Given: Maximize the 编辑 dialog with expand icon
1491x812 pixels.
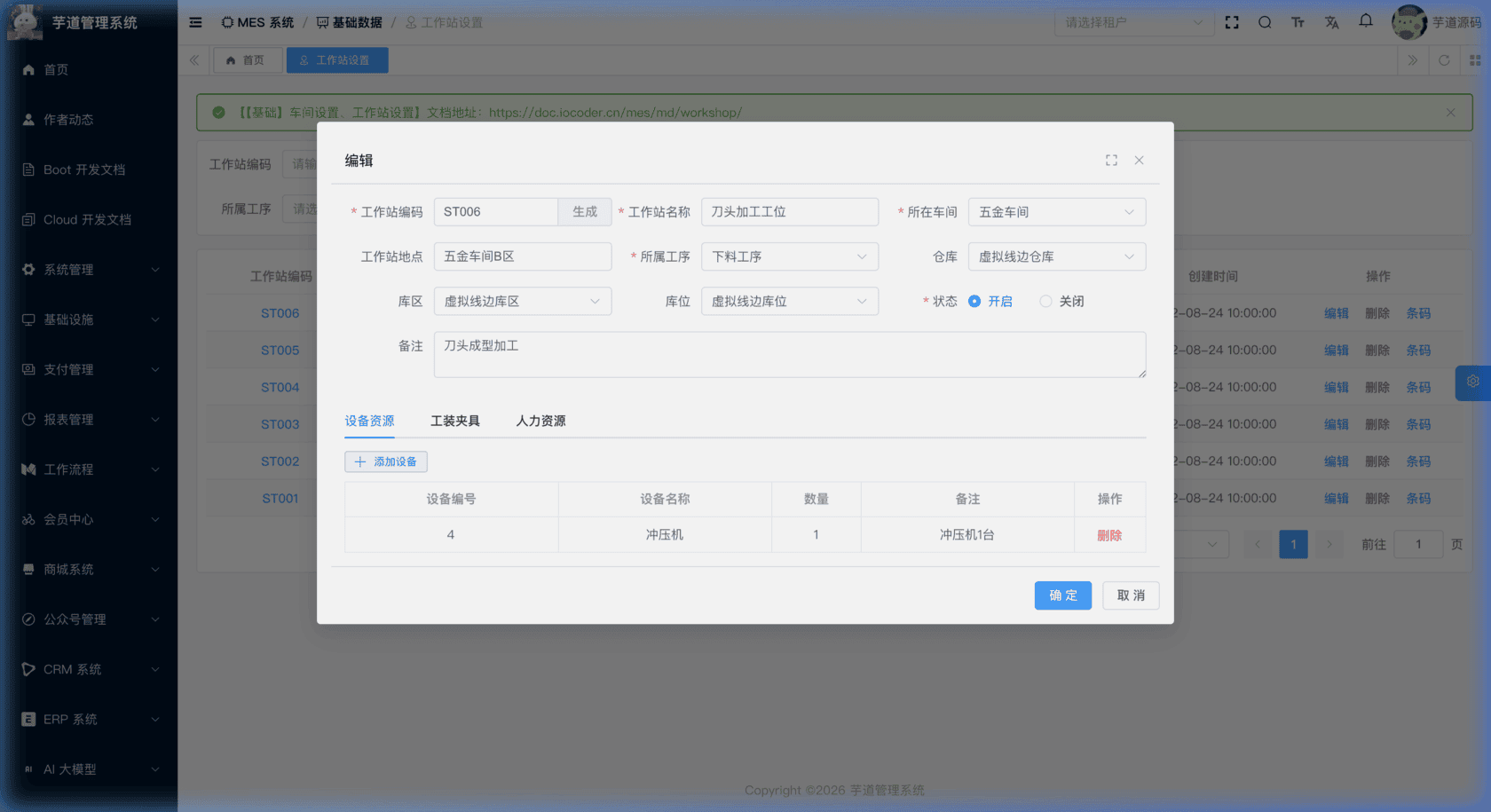Looking at the screenshot, I should click(1111, 161).
